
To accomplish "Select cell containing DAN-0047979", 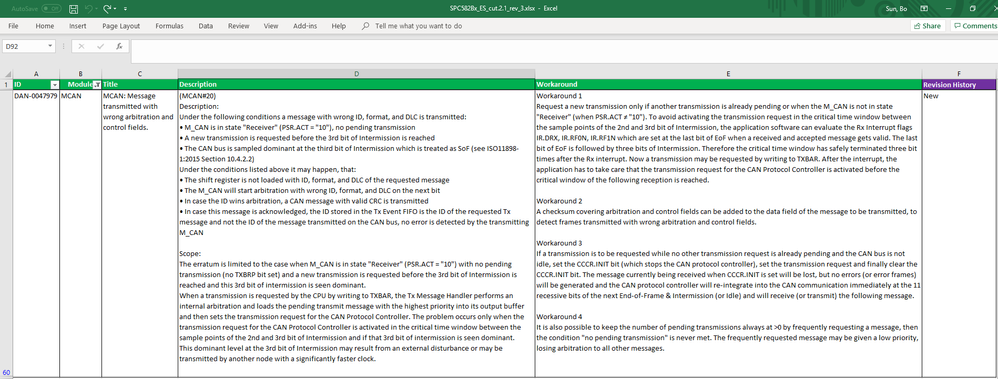I will pyautogui.click(x=36, y=233).
